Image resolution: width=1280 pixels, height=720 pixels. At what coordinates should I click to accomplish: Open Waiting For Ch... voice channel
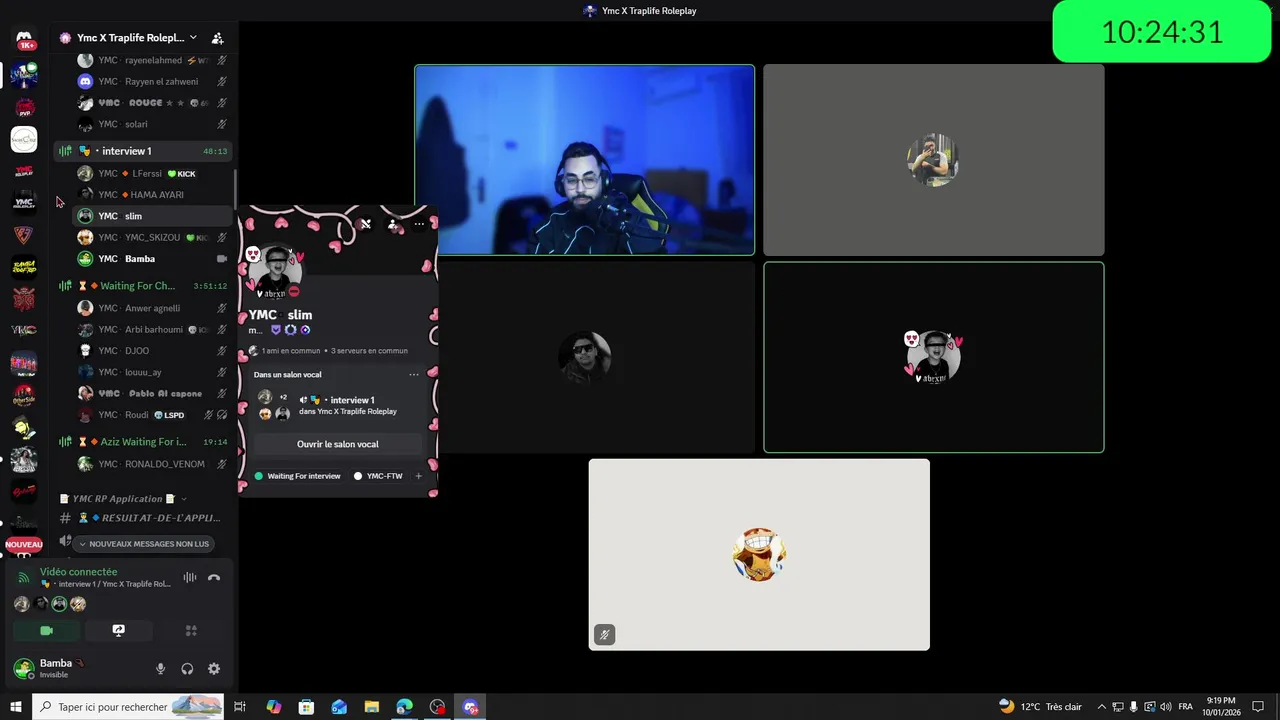tap(143, 286)
